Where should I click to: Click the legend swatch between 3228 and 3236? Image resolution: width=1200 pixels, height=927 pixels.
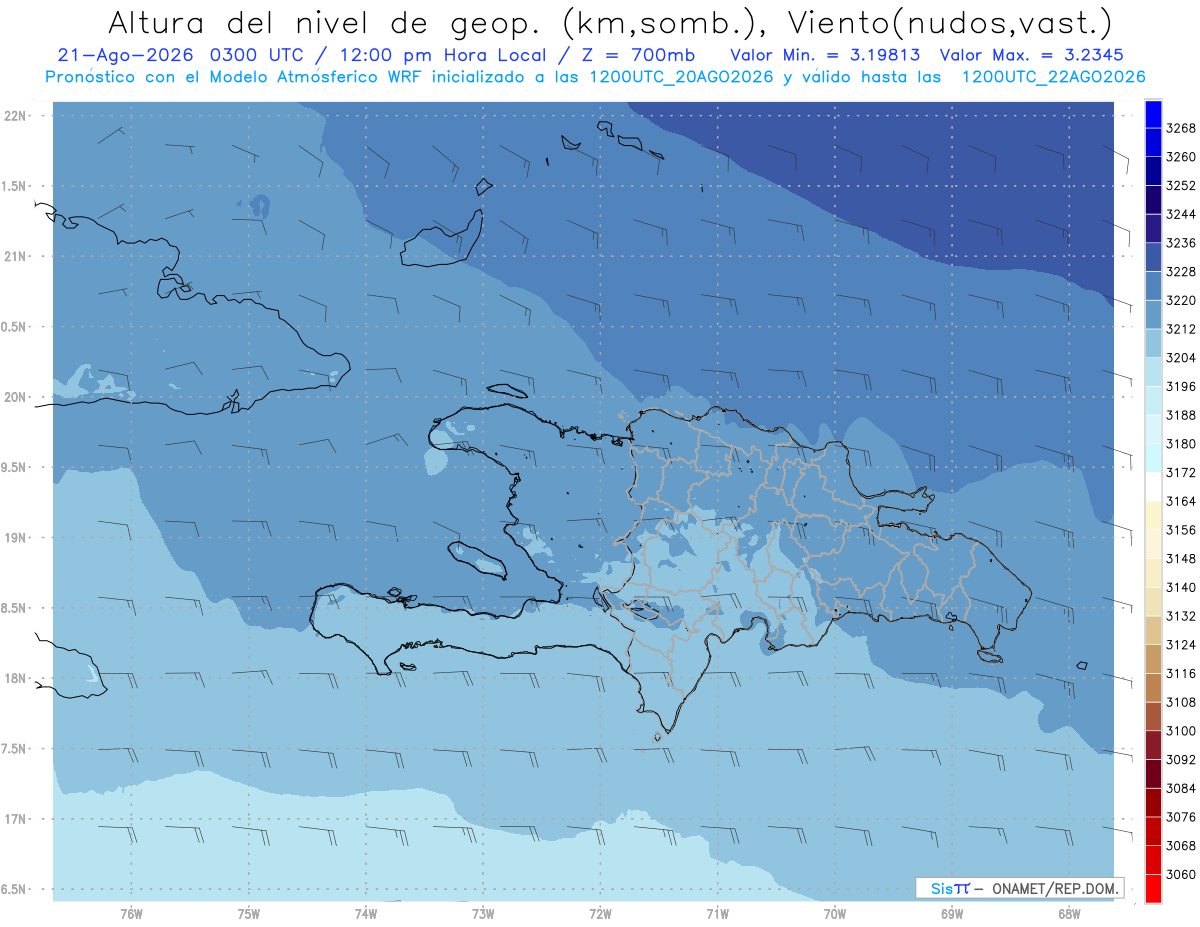point(1153,258)
